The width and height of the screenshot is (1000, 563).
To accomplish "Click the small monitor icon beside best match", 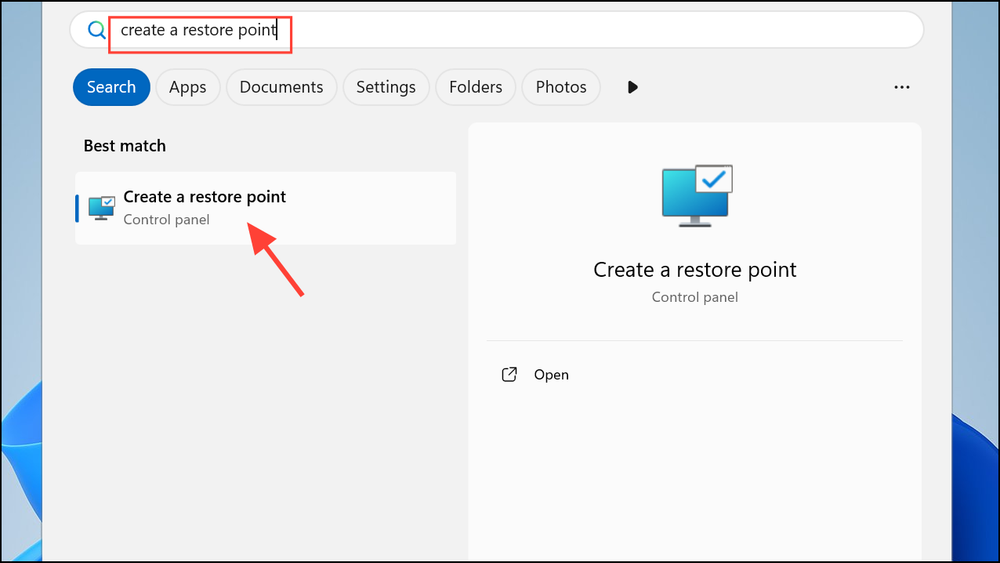I will click(102, 208).
